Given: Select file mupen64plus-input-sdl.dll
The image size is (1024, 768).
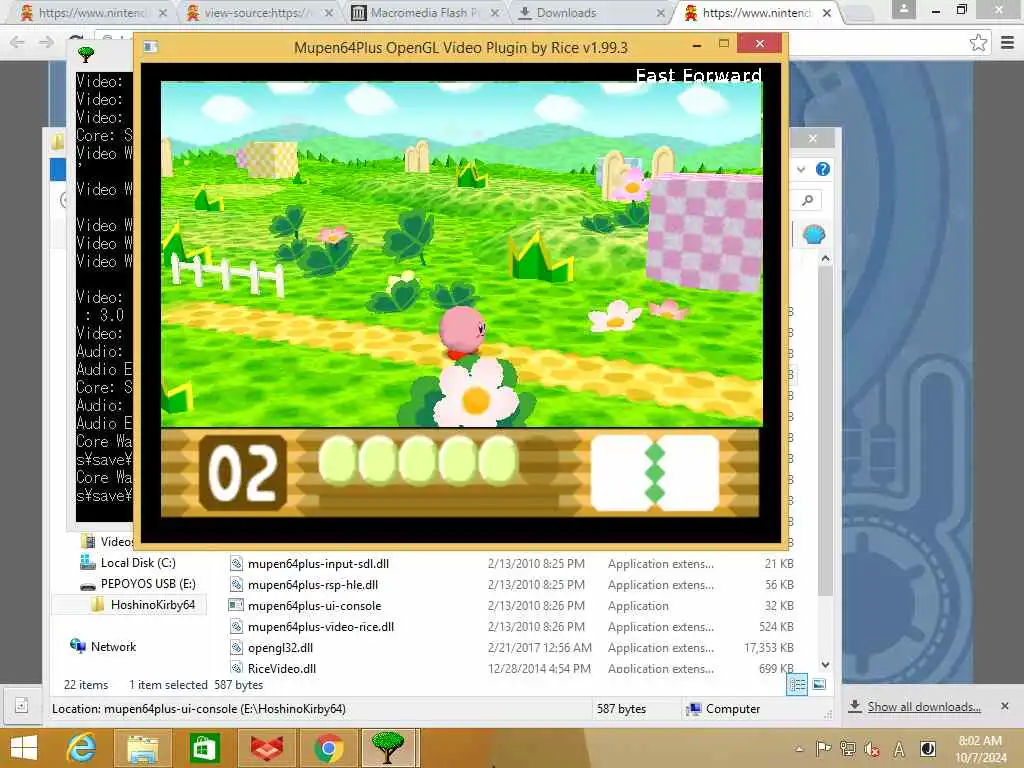Looking at the screenshot, I should pos(318,564).
